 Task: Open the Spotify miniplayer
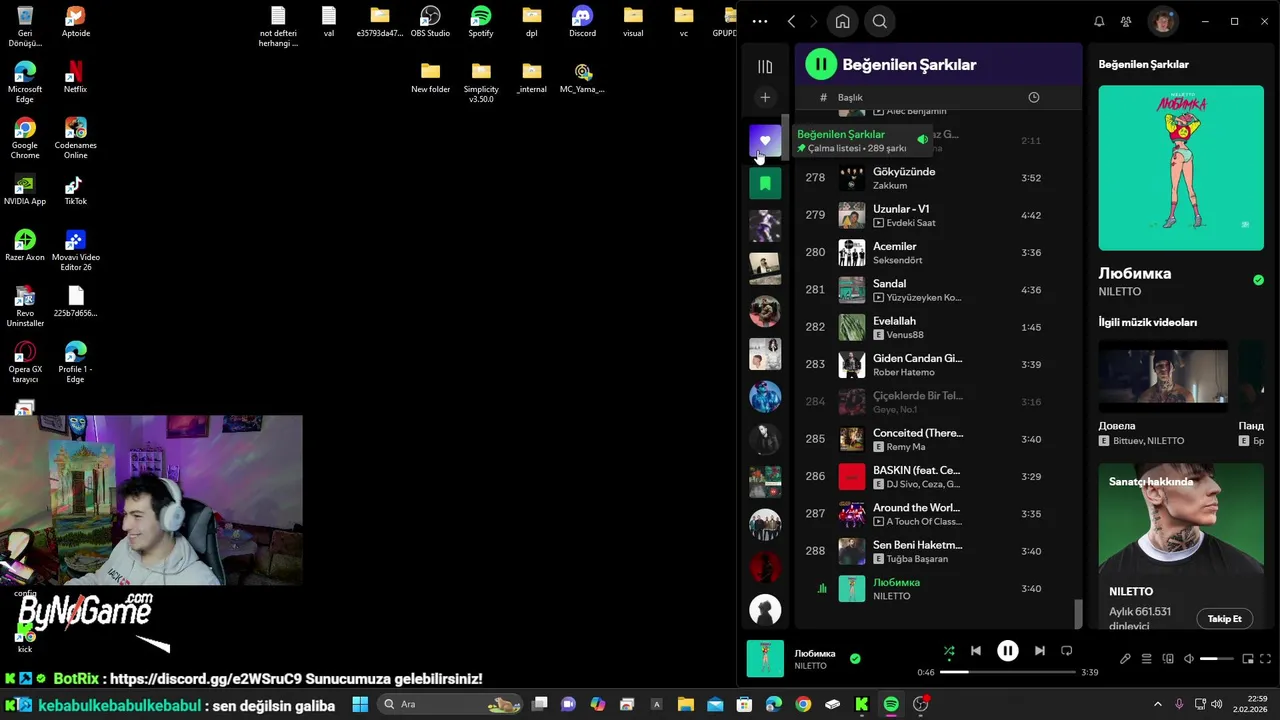coord(1247,659)
